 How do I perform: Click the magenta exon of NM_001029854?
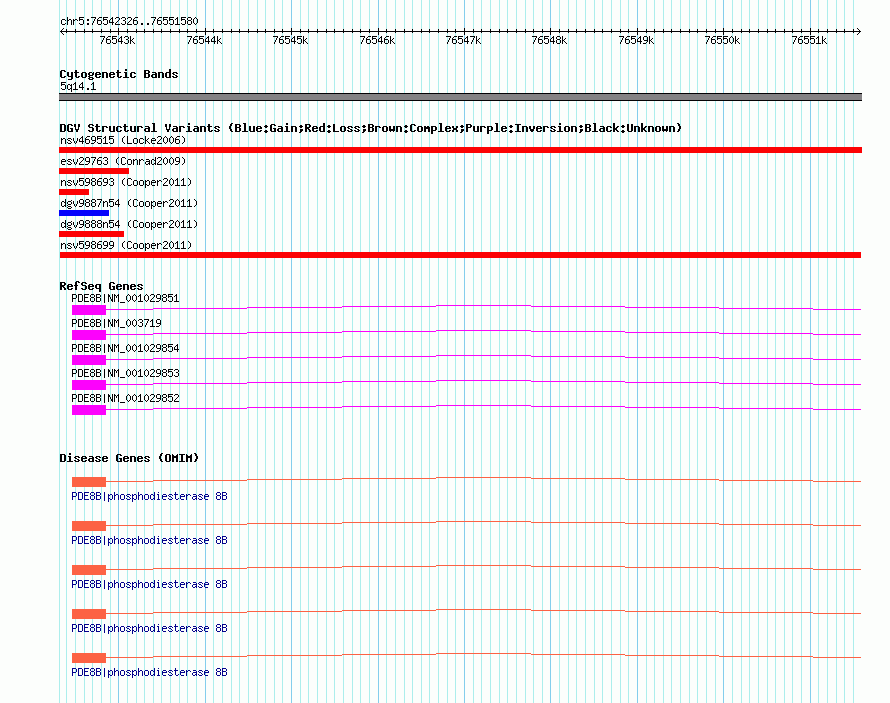(89, 360)
